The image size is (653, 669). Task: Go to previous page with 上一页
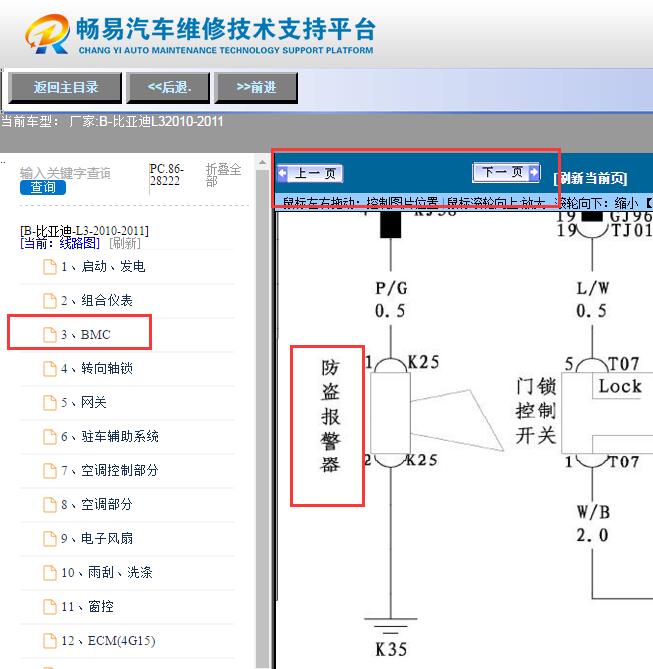(x=310, y=173)
